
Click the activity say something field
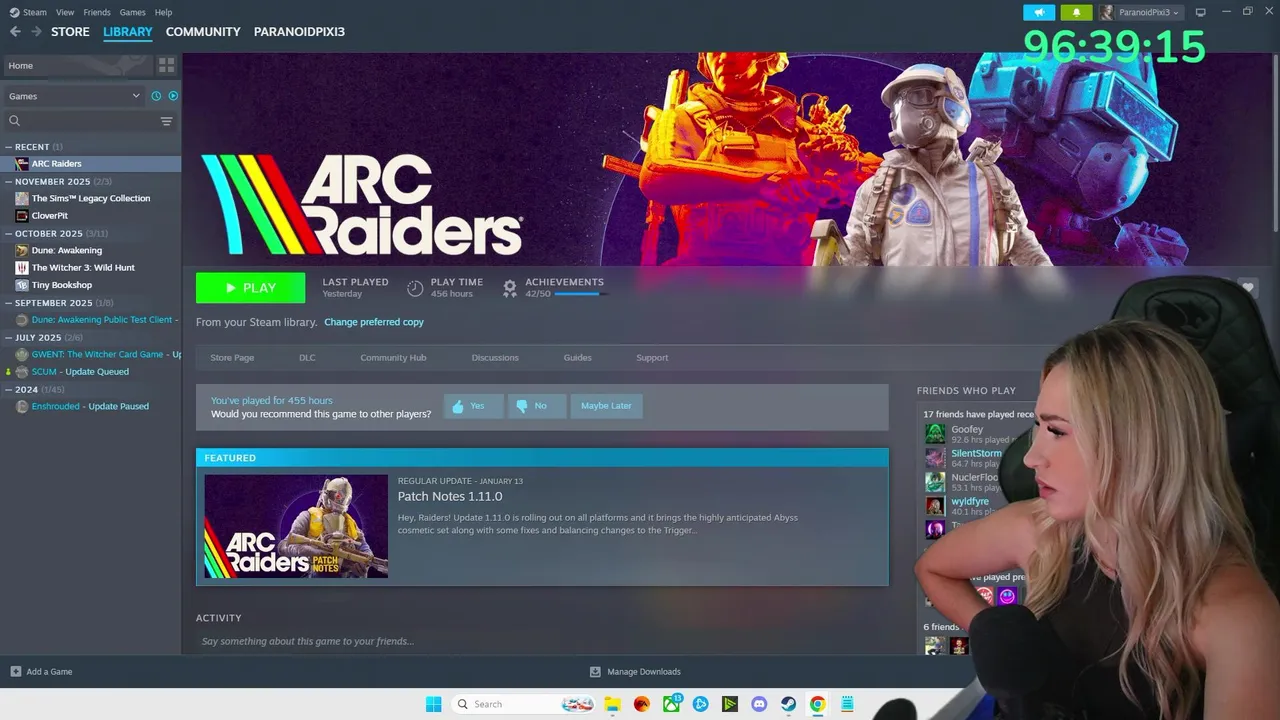[x=540, y=641]
